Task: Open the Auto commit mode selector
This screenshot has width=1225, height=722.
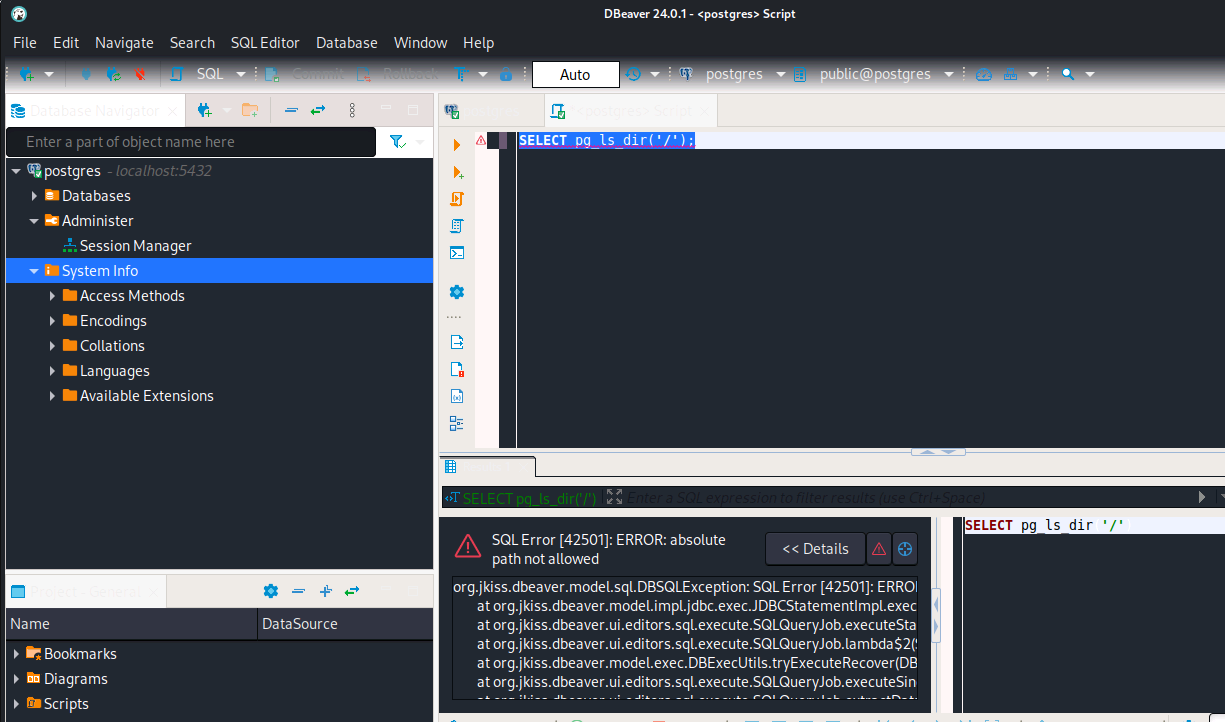Action: click(x=575, y=75)
